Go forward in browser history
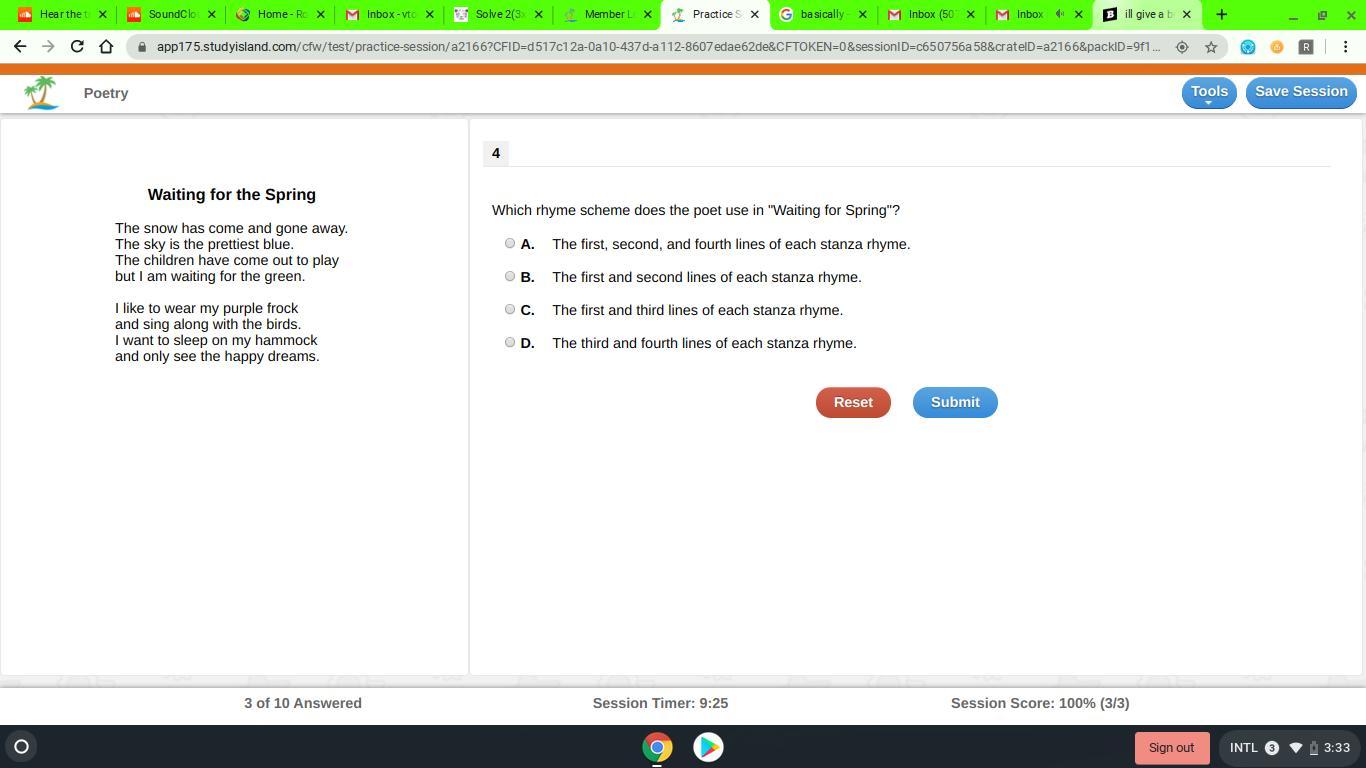The width and height of the screenshot is (1366, 768). coord(48,47)
